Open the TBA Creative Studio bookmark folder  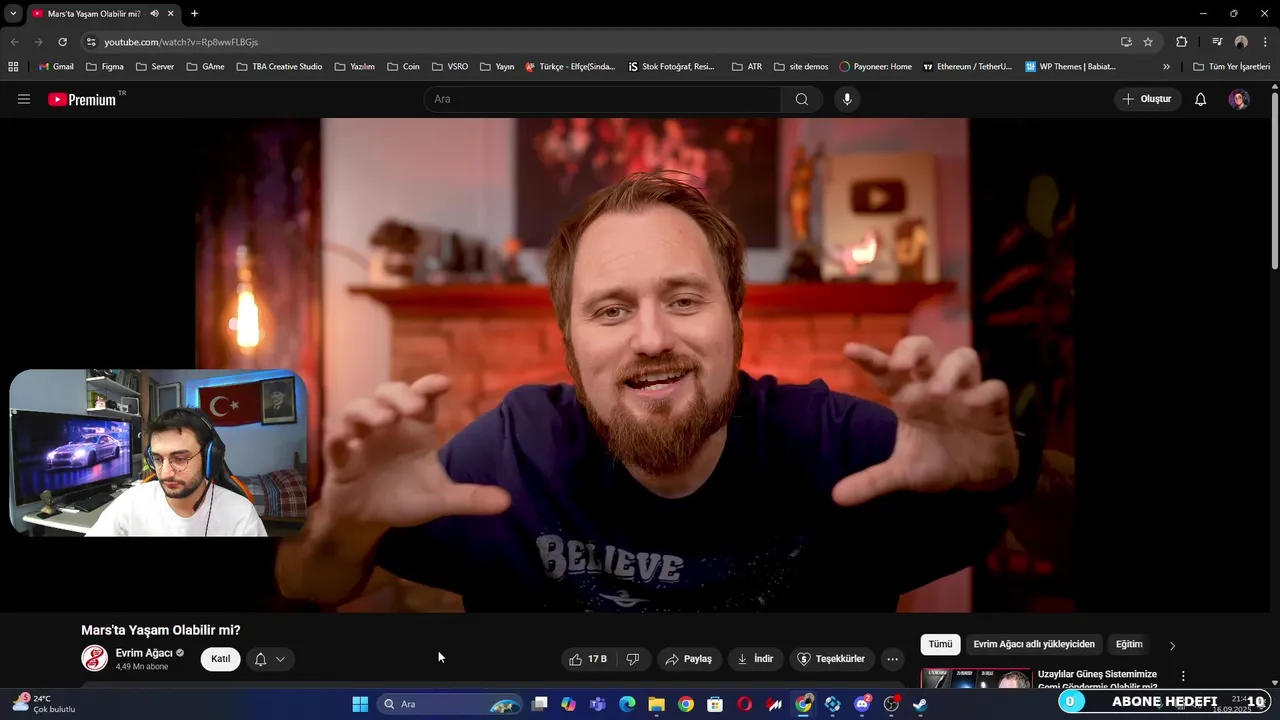pyautogui.click(x=279, y=67)
